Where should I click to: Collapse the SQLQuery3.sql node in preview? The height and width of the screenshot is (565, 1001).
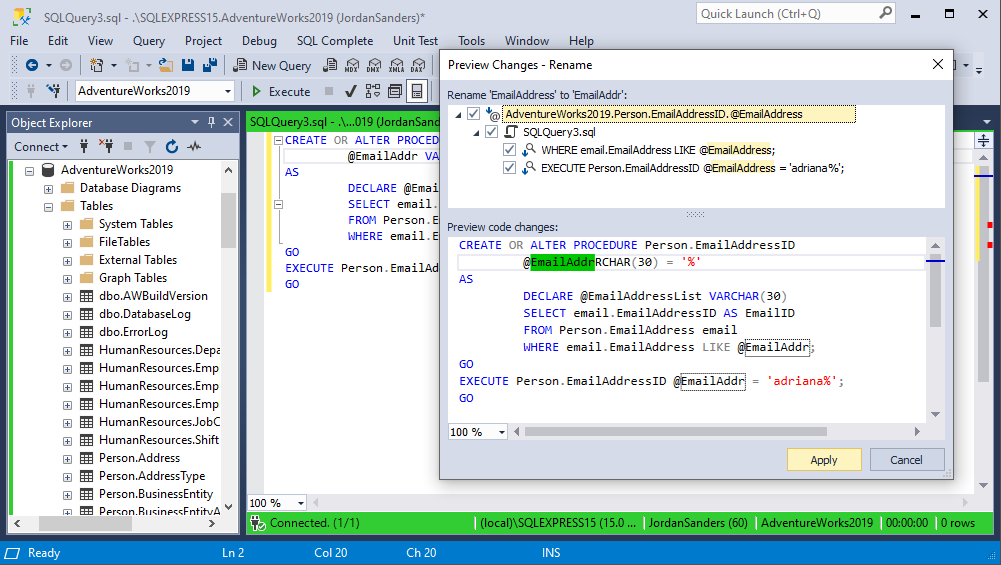click(x=476, y=133)
